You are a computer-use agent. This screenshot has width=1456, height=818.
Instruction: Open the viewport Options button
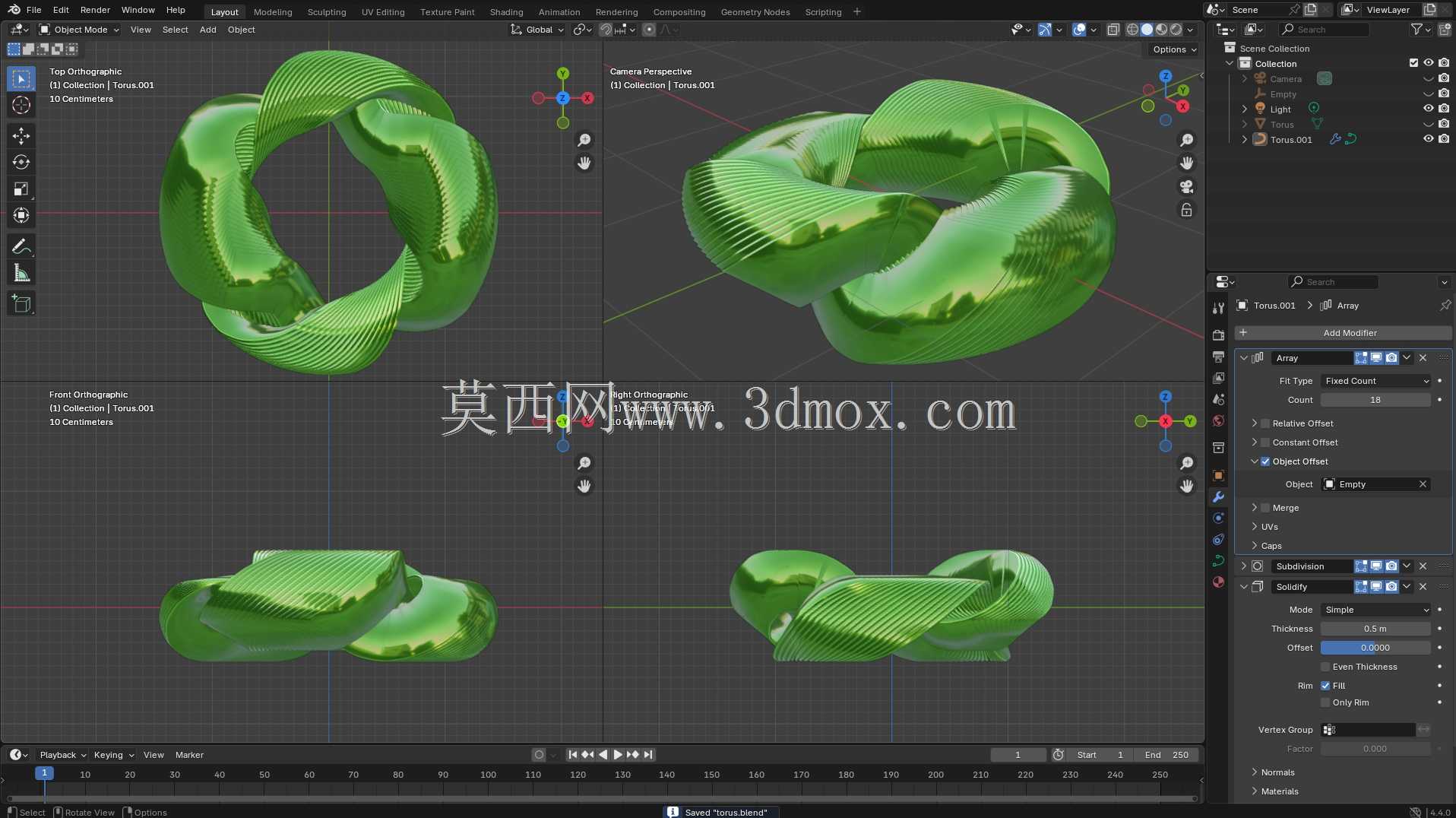pyautogui.click(x=1174, y=49)
